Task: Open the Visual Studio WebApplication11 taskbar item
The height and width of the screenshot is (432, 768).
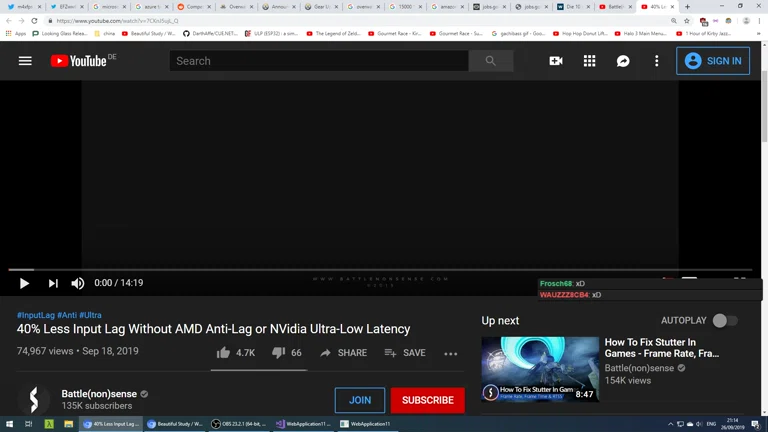Action: [x=303, y=424]
